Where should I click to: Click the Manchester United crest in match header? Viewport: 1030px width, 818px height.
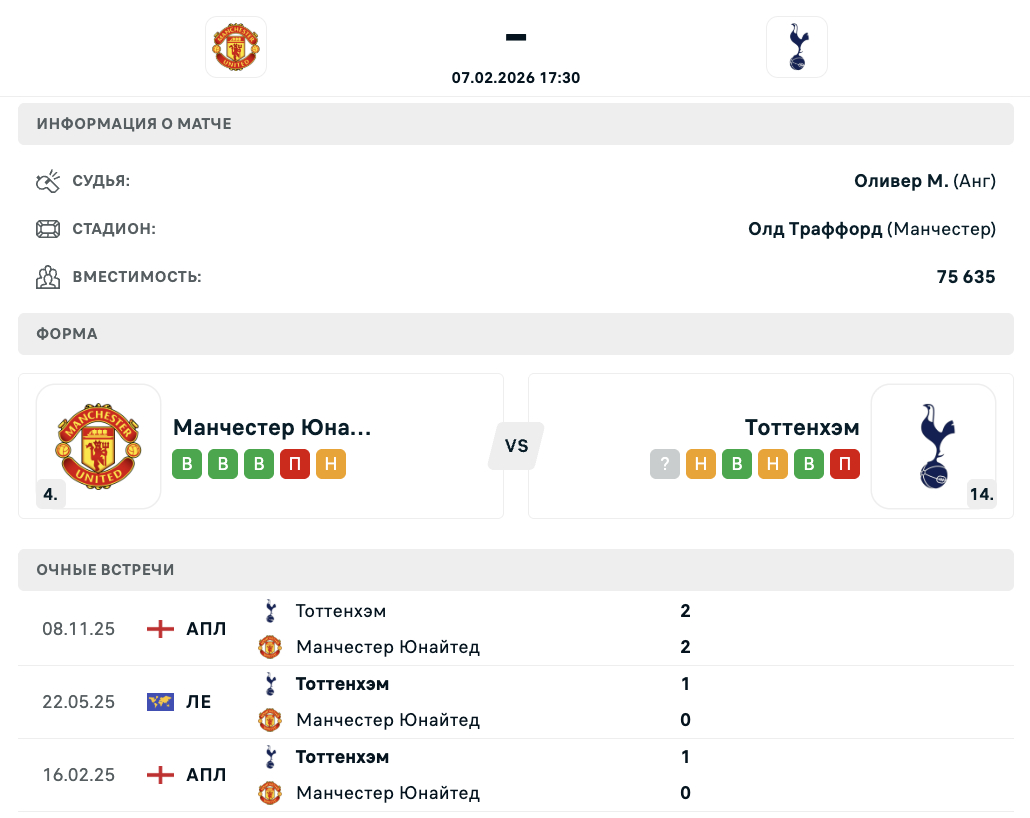click(x=236, y=47)
